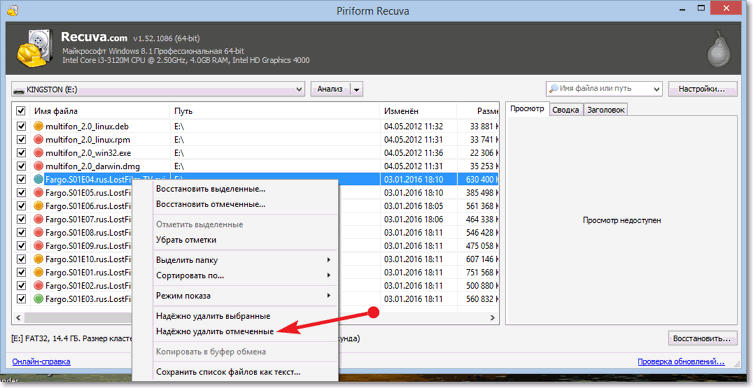The width and height of the screenshot is (753, 388).
Task: Open Настройки settings button
Action: [702, 89]
